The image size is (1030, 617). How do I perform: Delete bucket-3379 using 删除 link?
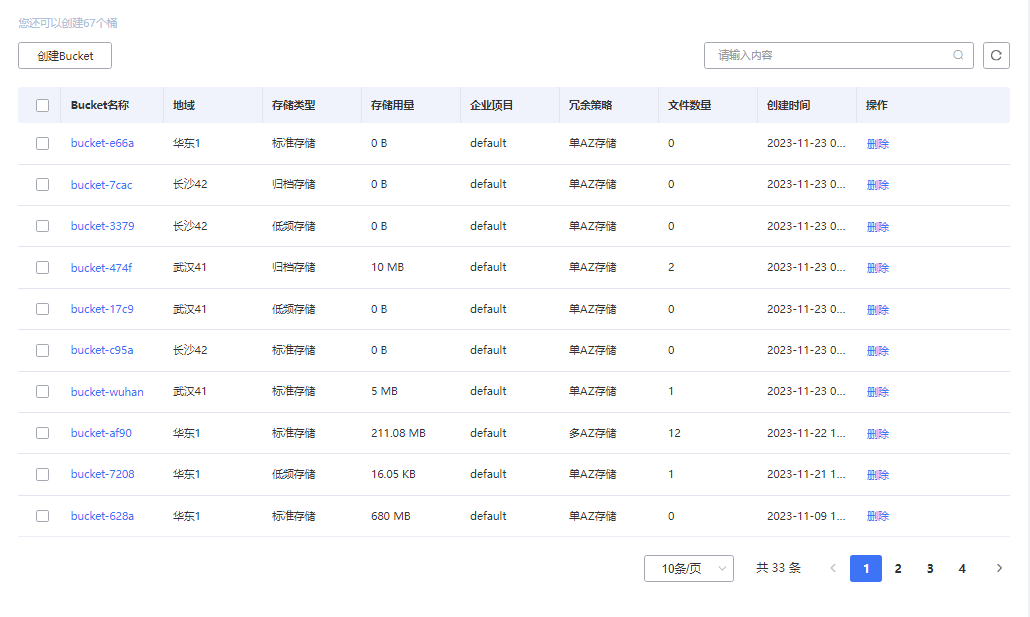[x=877, y=226]
